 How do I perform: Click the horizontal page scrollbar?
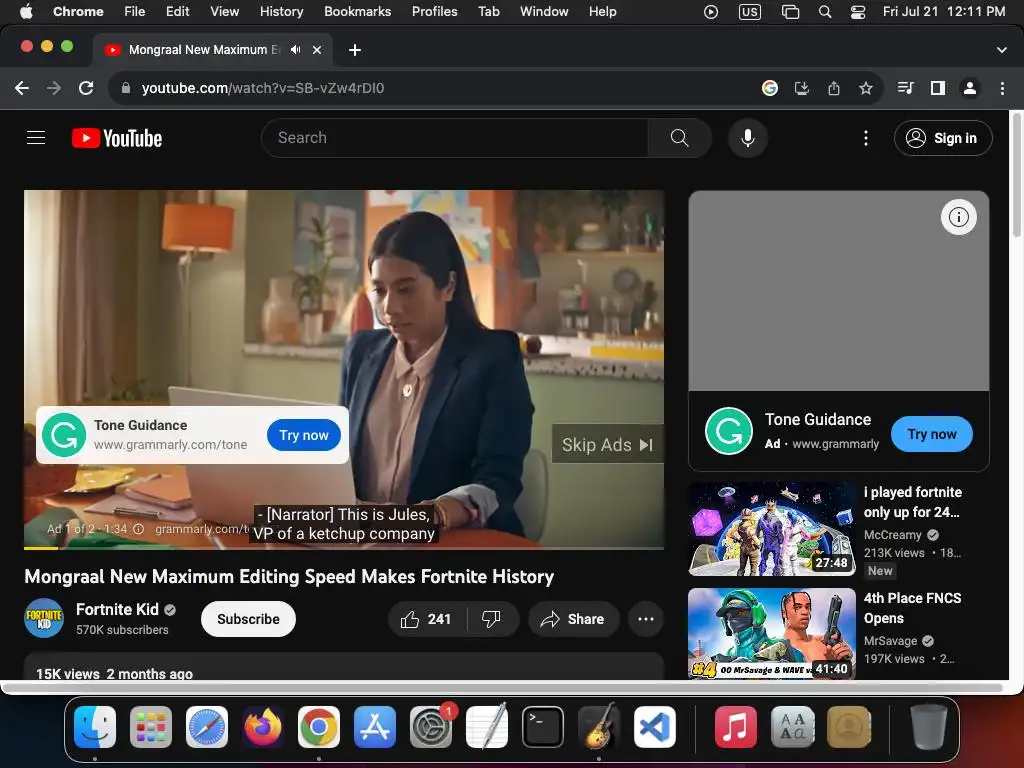[x=503, y=688]
